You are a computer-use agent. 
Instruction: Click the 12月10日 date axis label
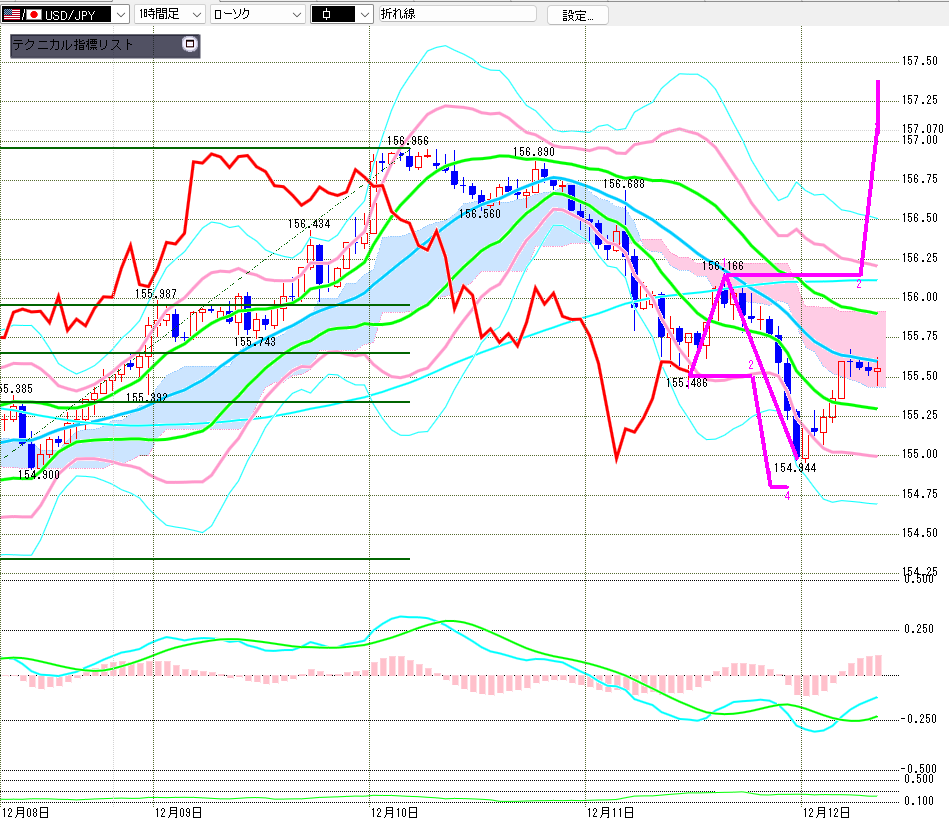pos(395,811)
